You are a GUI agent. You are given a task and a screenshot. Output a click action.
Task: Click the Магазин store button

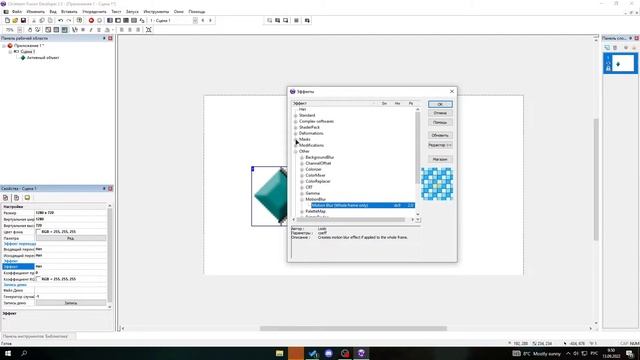[440, 159]
